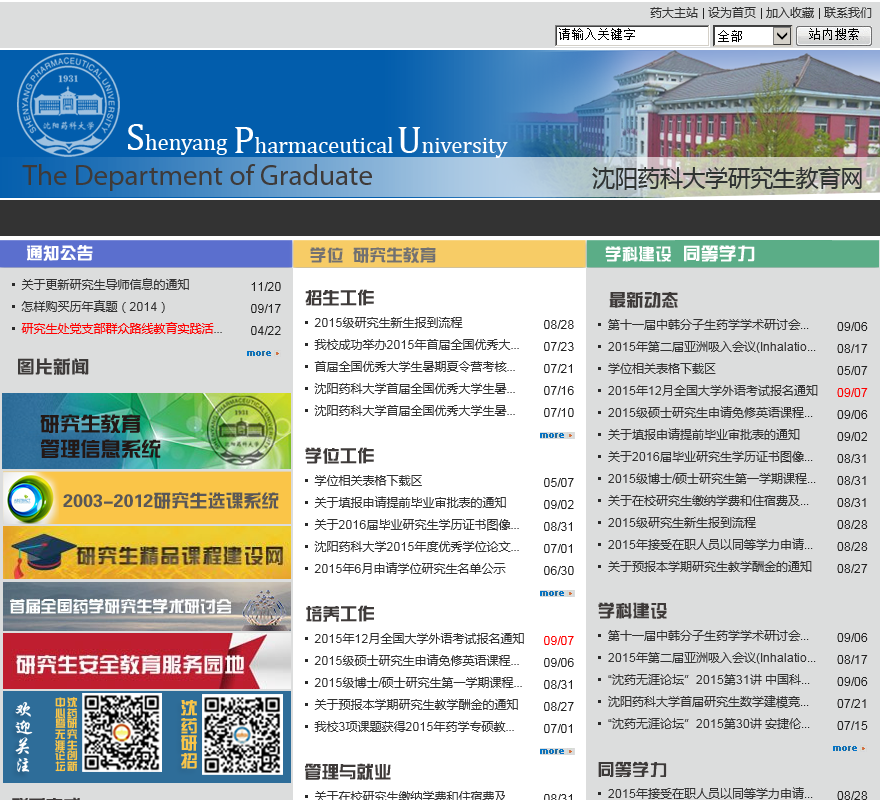880x800 pixels.
Task: Open 关于填报申请提前毕业审批表的通知 under 学位工作
Action: [x=410, y=502]
